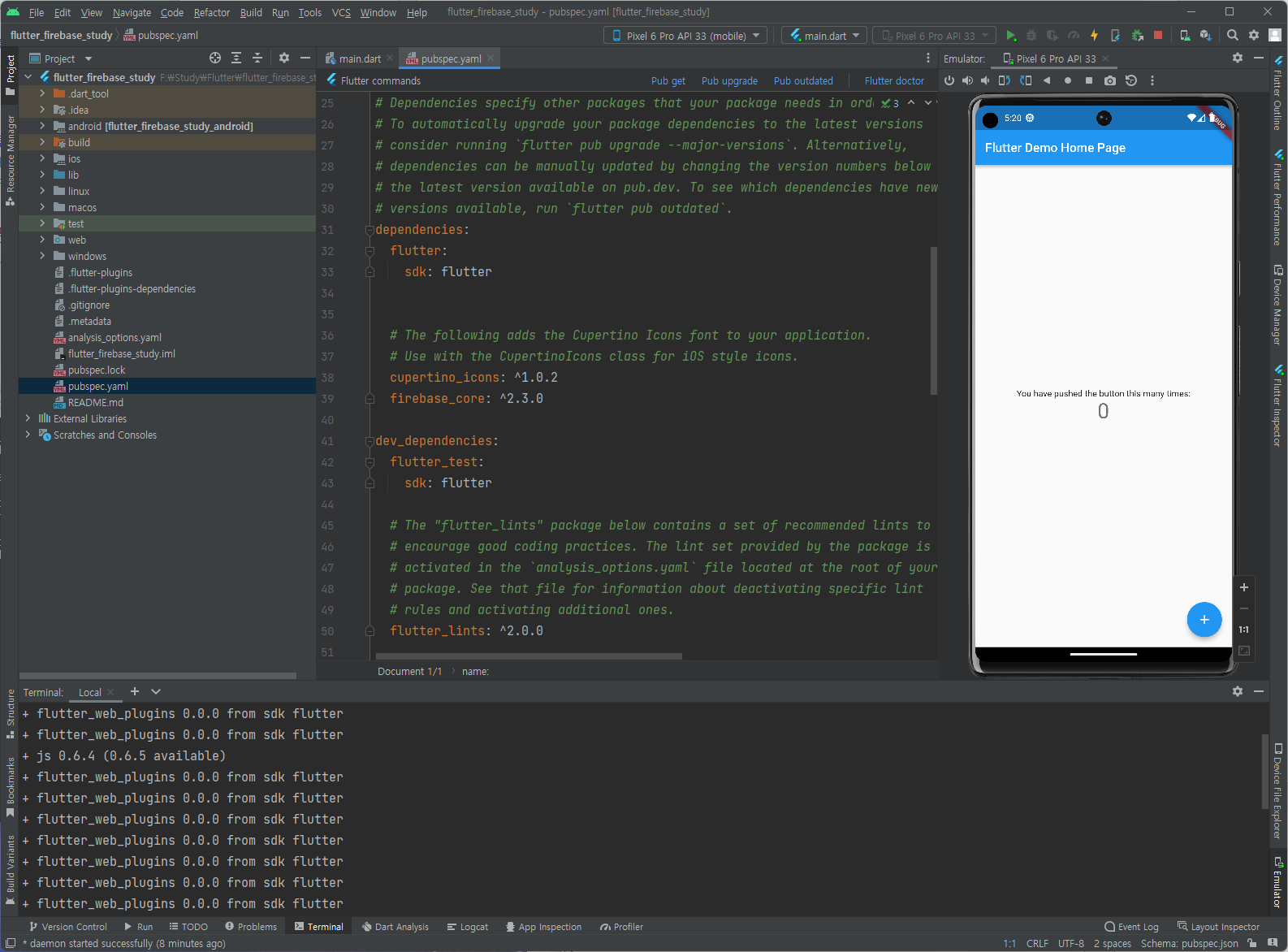
Task: Open the Pixel 6 Pro API 33 (mobile) device dropdown
Action: click(x=685, y=36)
